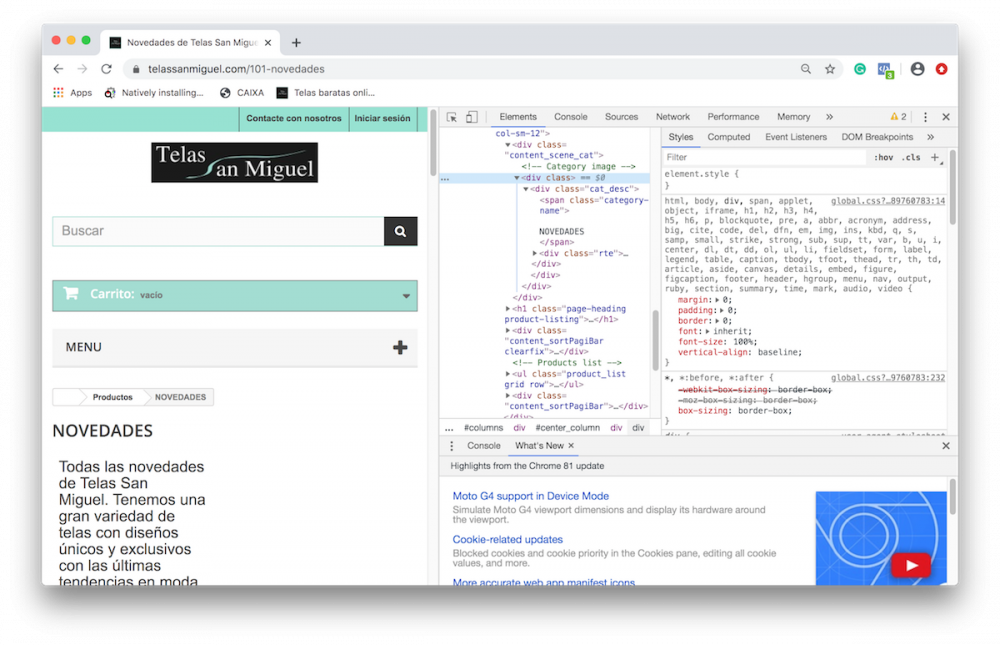Open the Network panel tab
This screenshot has height=645, width=1000.
[x=673, y=117]
